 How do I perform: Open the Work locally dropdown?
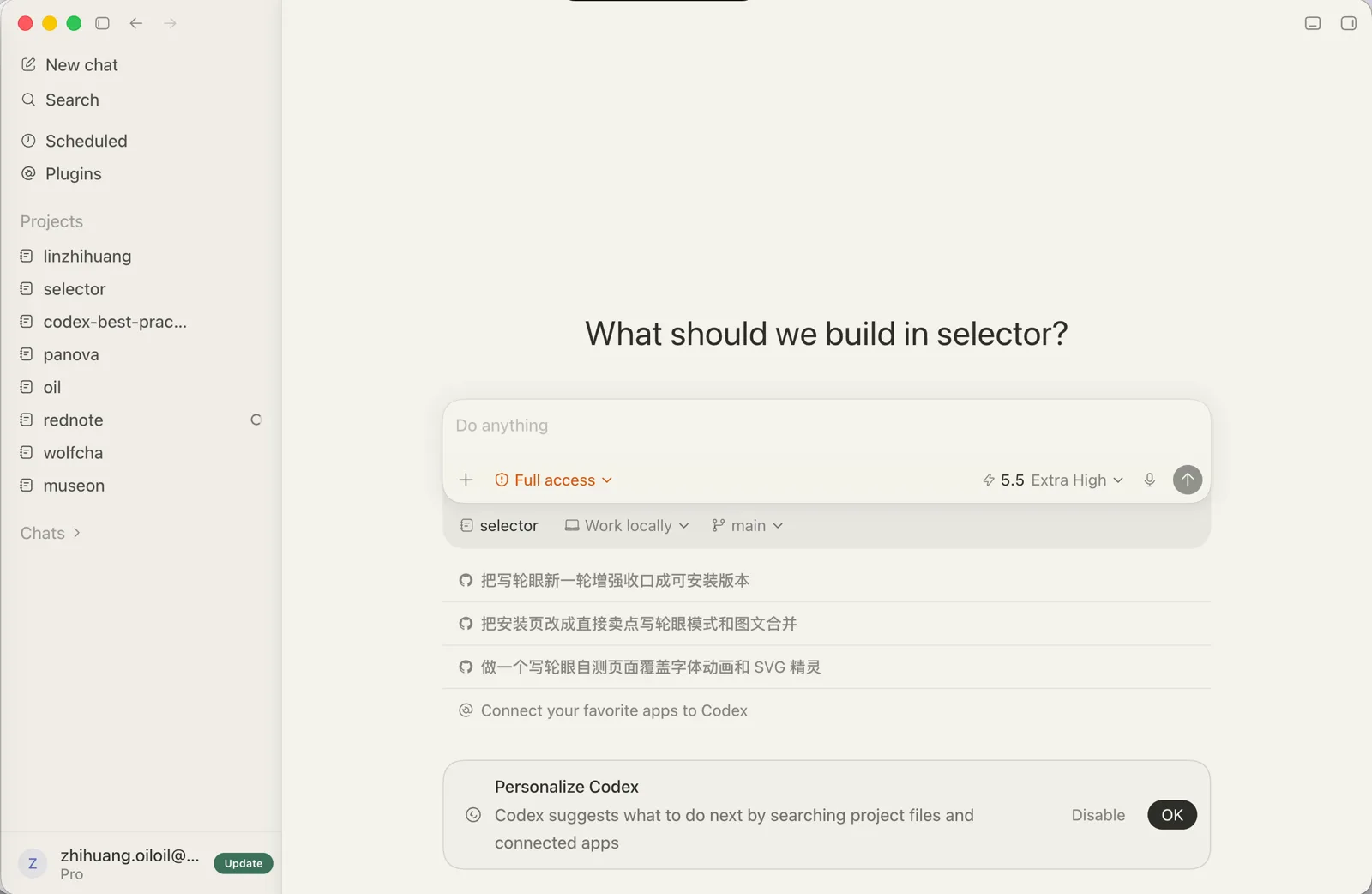click(x=627, y=525)
